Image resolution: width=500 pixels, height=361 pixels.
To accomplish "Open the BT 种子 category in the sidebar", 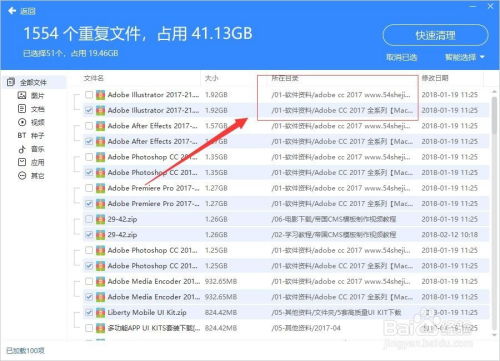I will pos(31,136).
